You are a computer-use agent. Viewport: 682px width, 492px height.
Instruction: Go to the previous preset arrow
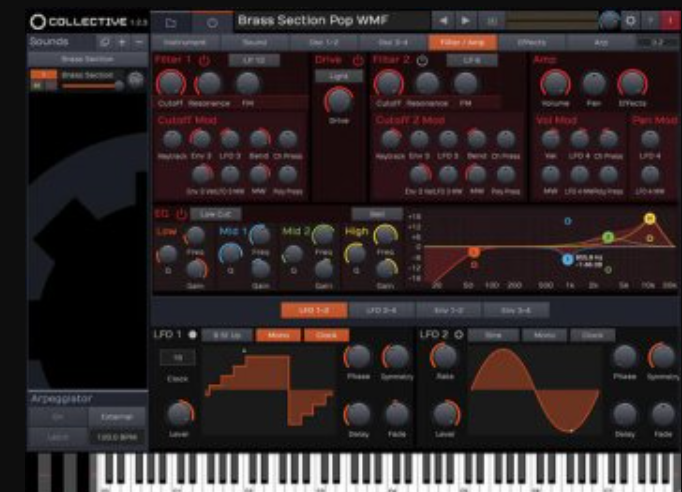443,20
